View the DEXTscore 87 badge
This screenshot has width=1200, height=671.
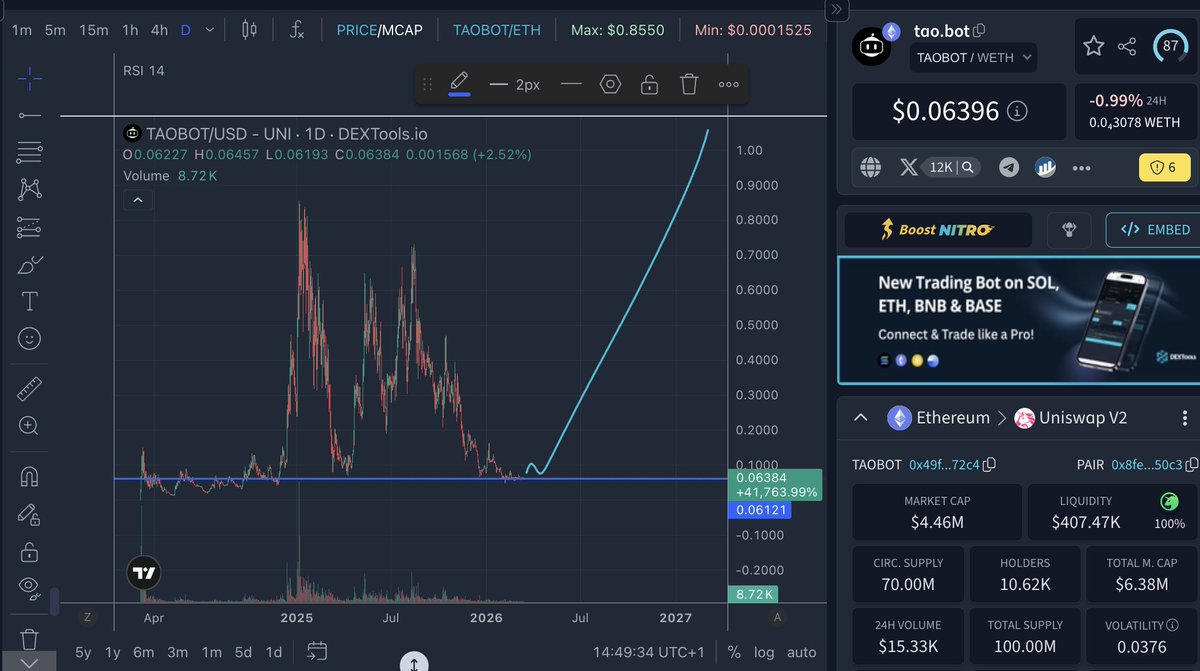1169,46
